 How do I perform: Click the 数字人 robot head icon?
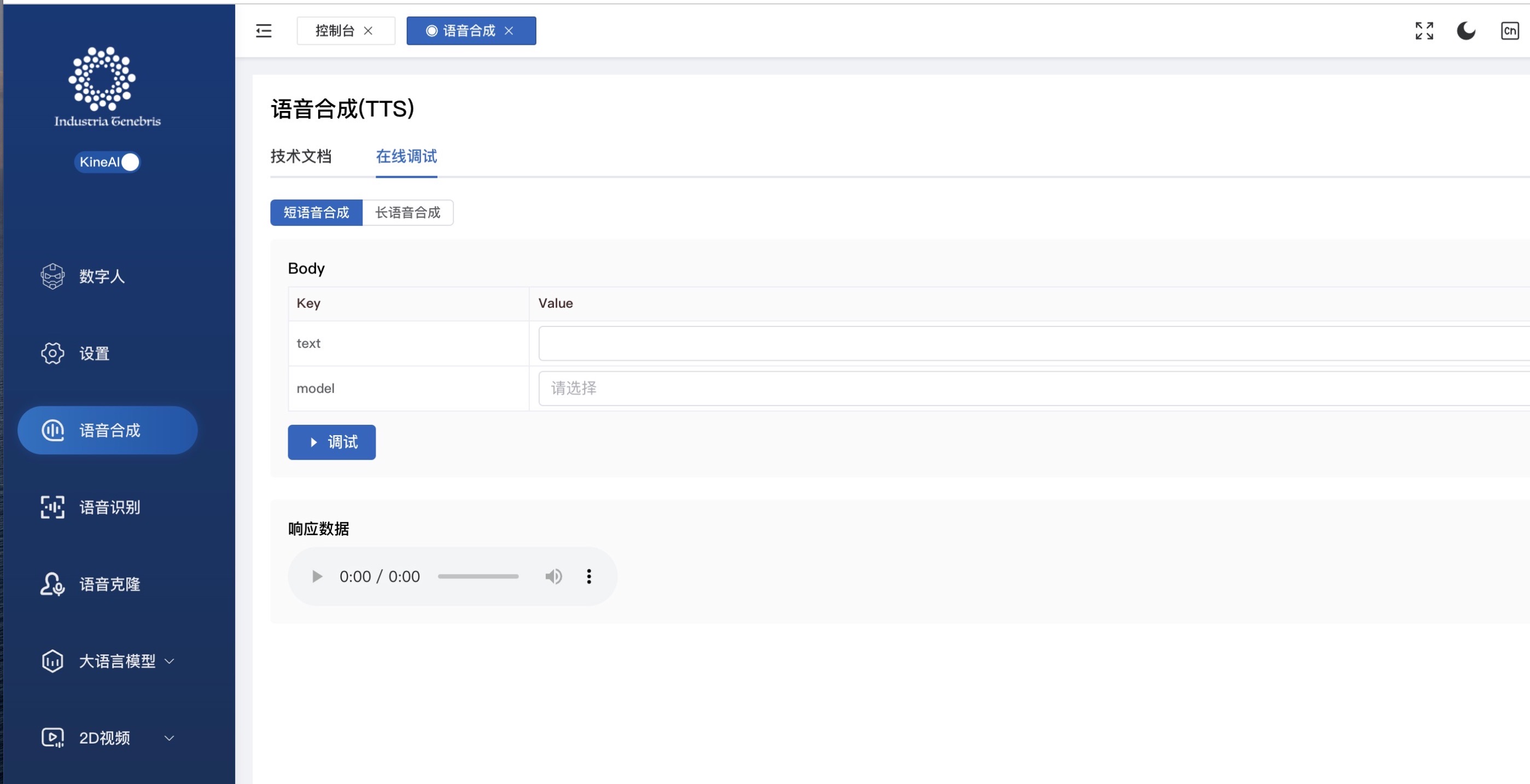coord(53,276)
